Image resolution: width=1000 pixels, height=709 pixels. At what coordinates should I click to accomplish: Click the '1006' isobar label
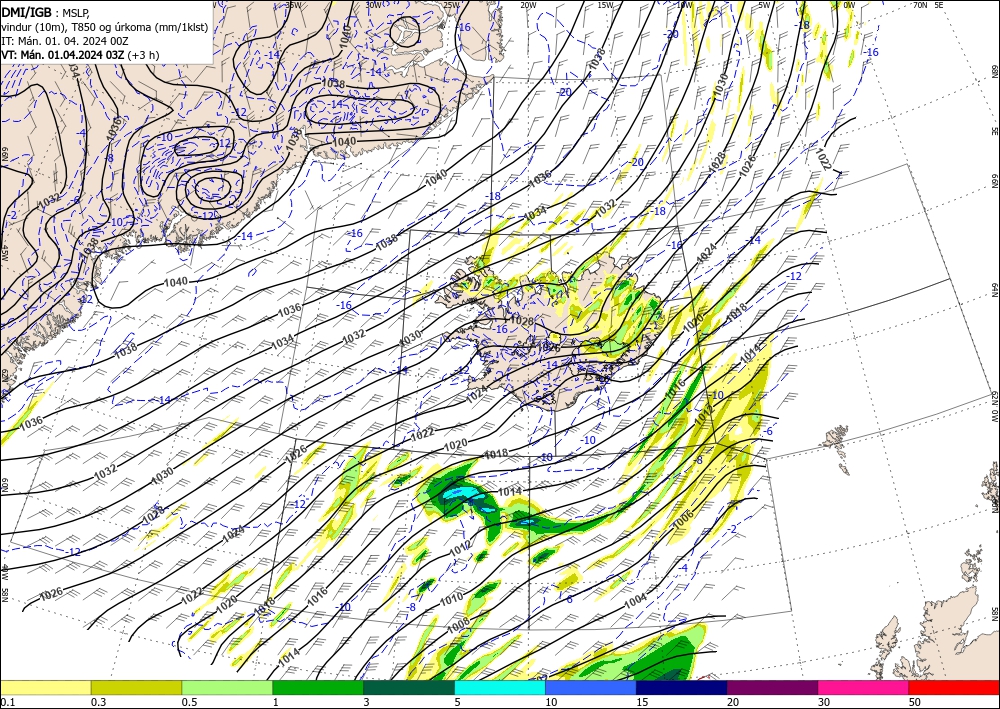tap(683, 522)
